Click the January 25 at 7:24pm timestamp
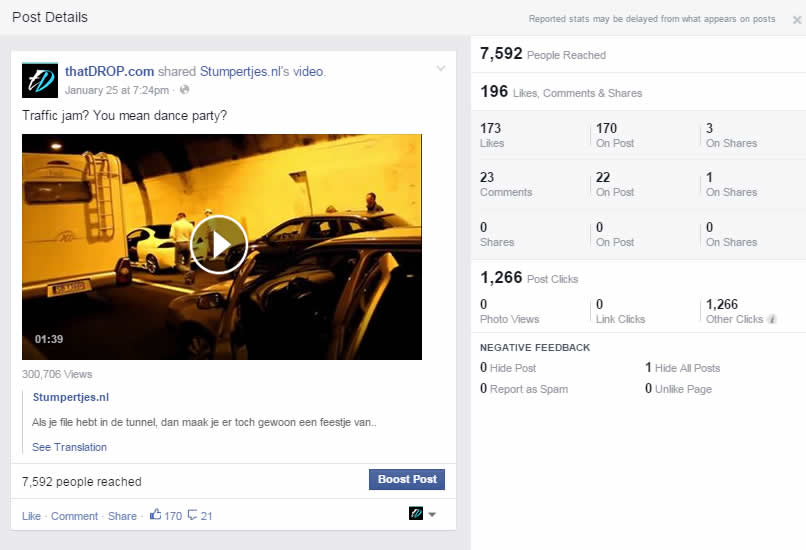806x550 pixels. (x=117, y=90)
